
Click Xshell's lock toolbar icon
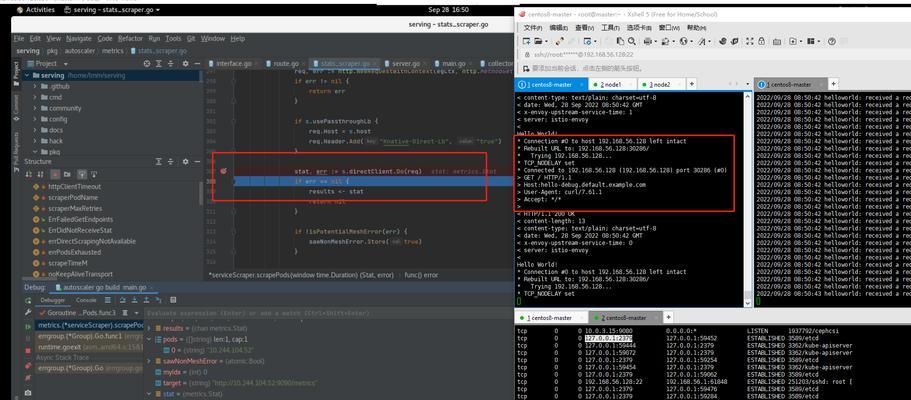click(762, 41)
